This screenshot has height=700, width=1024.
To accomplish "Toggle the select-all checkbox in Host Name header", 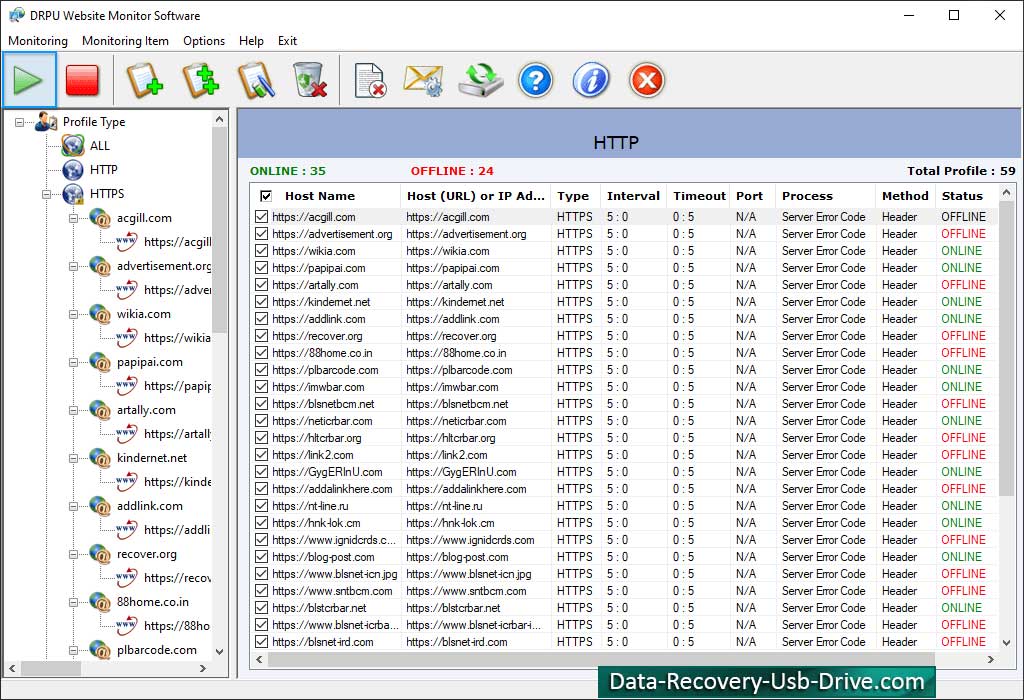I will [x=266, y=196].
